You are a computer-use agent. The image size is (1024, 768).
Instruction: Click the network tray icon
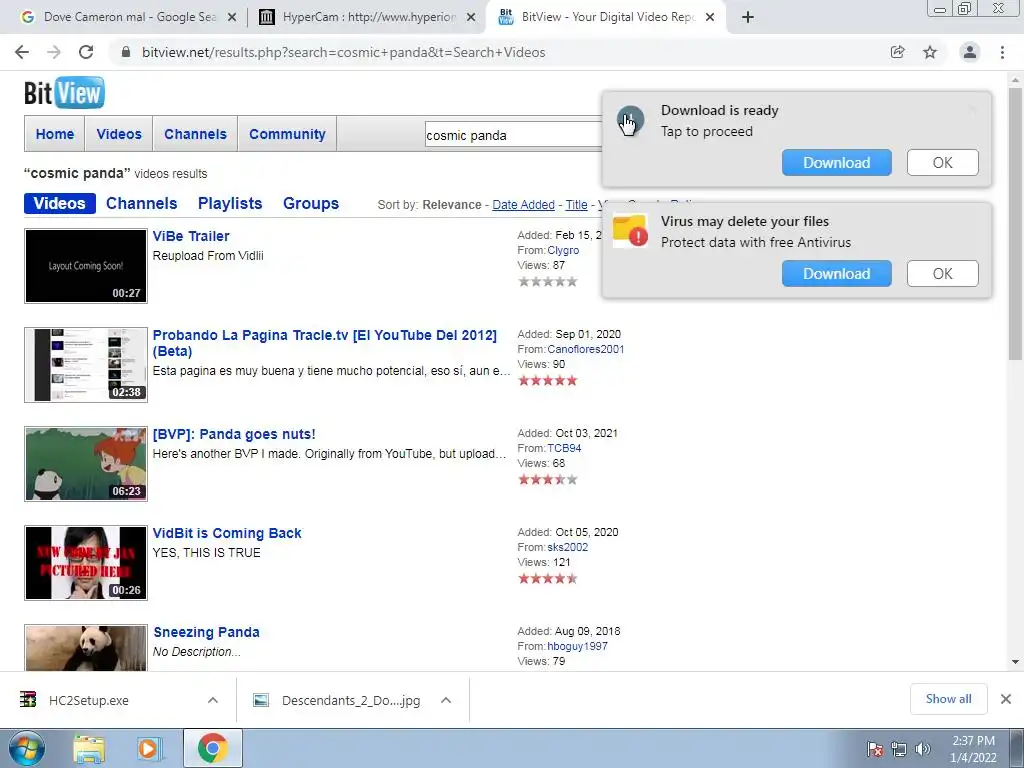[899, 749]
